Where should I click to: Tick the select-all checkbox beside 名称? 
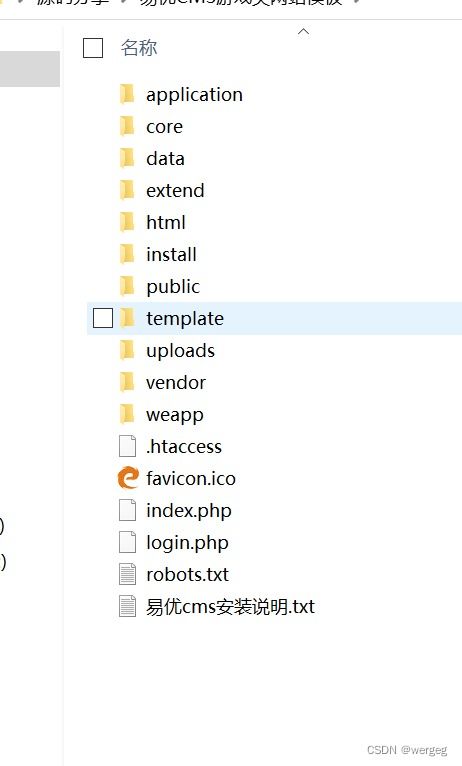point(93,48)
